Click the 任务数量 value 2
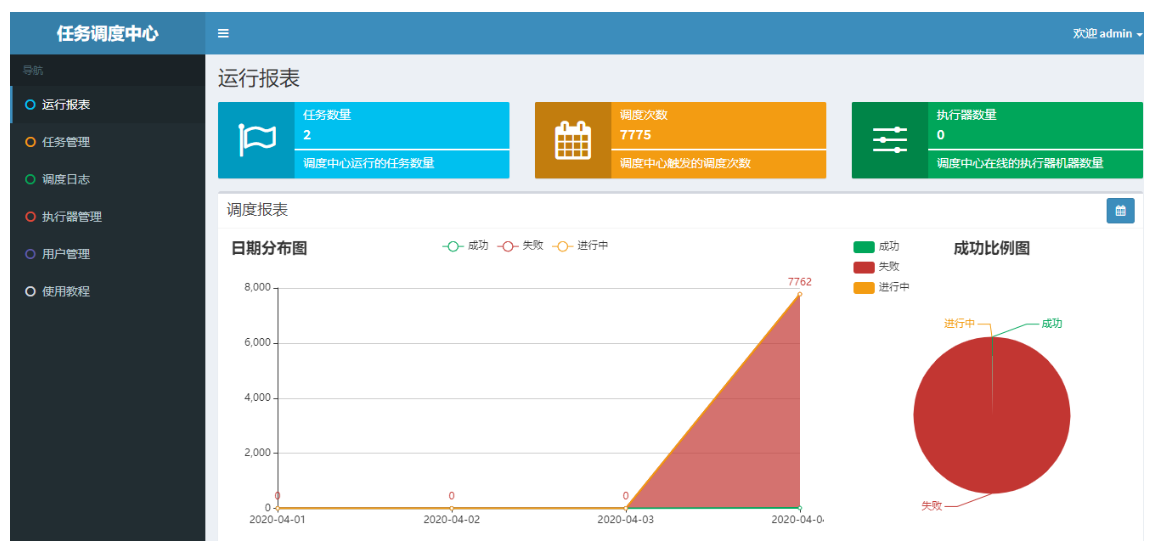This screenshot has width=1155, height=560. coord(307,135)
